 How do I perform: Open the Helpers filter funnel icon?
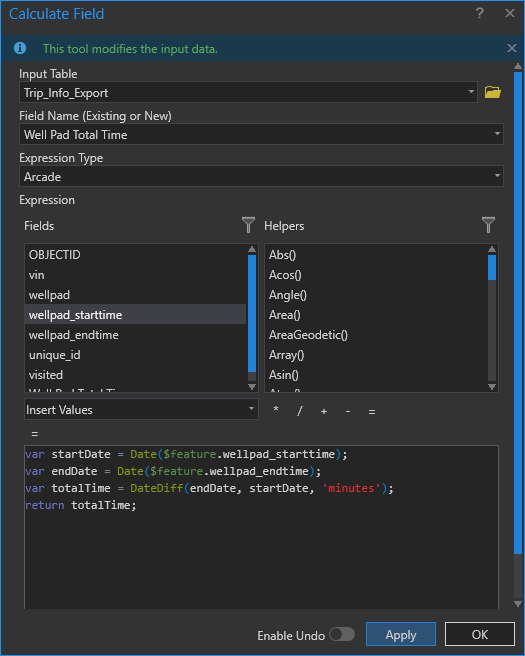[x=488, y=225]
